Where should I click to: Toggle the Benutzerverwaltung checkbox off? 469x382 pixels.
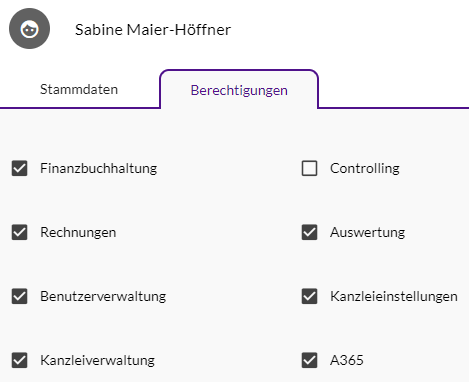(x=19, y=296)
